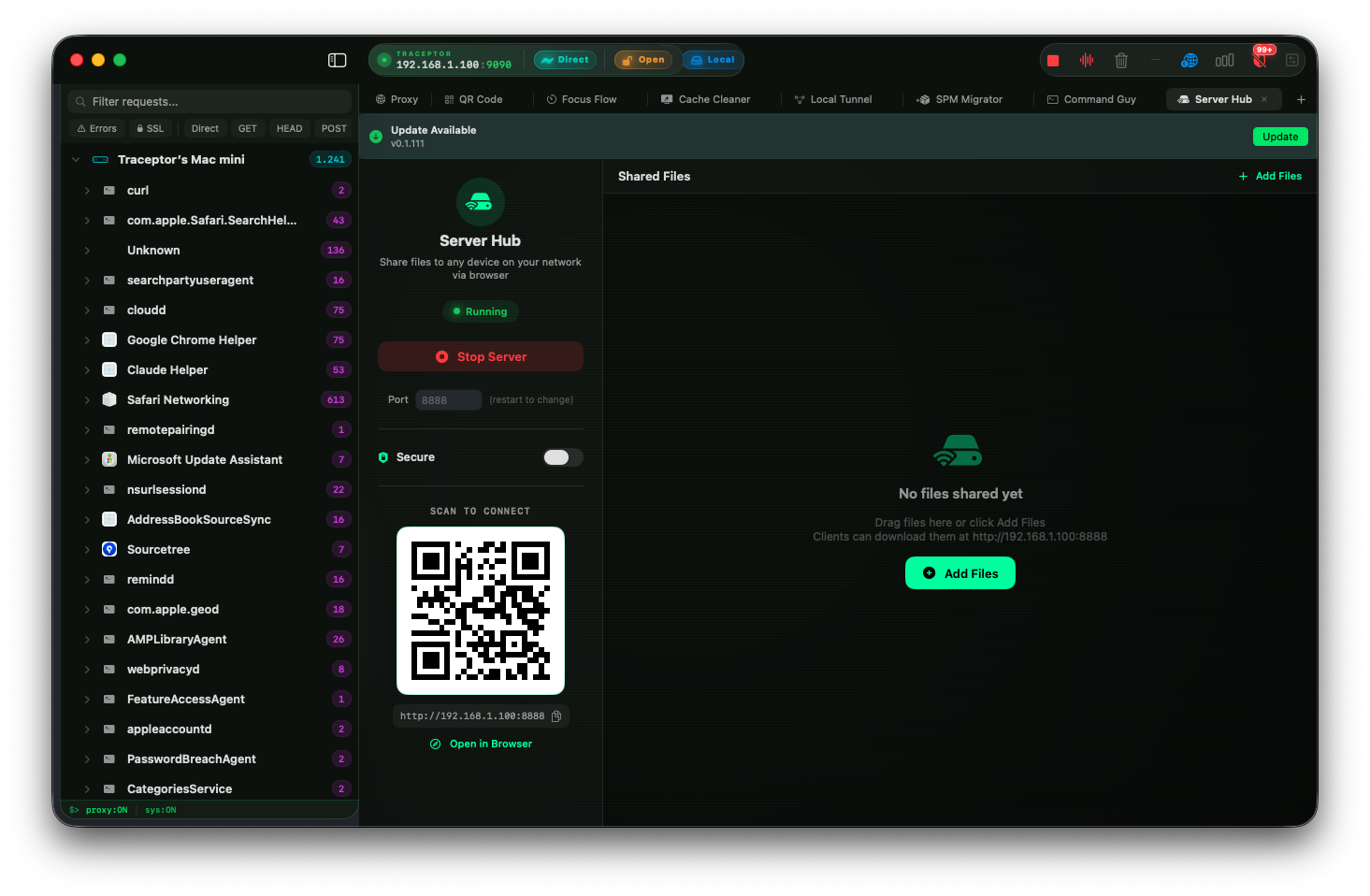This screenshot has width=1370, height=896.
Task: Expand the nsurlsessiond row
Action: [87, 490]
